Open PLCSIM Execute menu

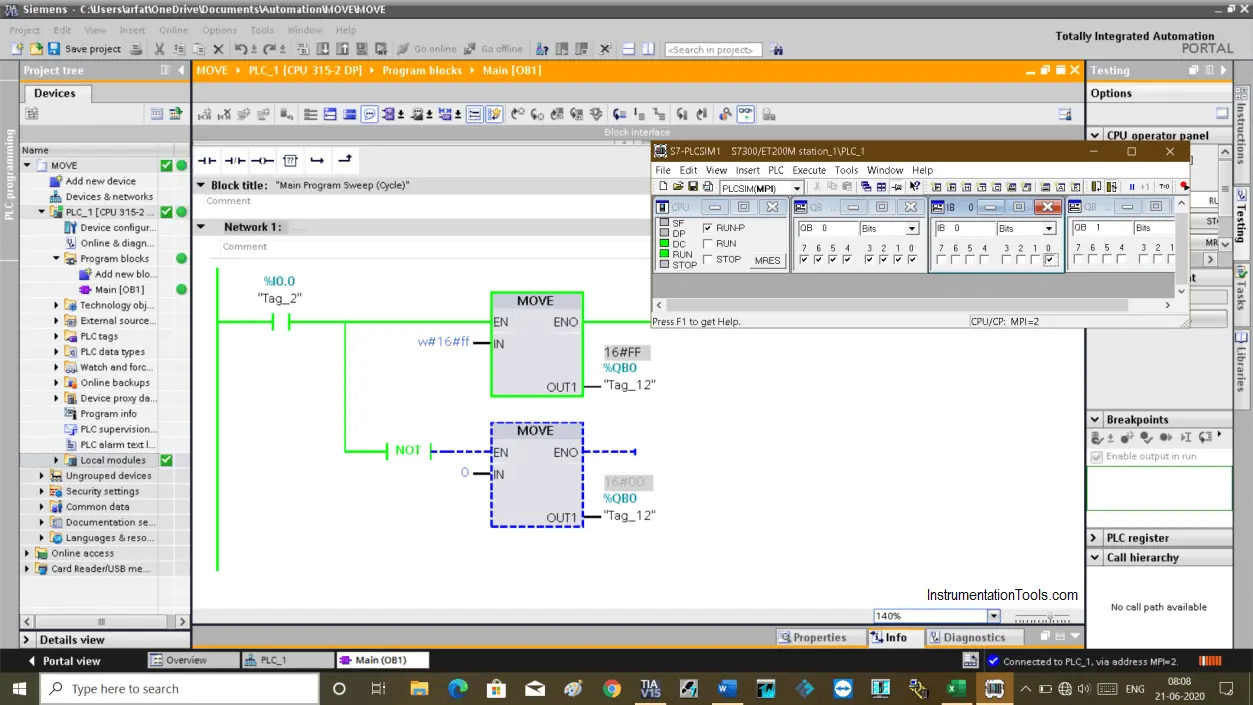(x=809, y=170)
